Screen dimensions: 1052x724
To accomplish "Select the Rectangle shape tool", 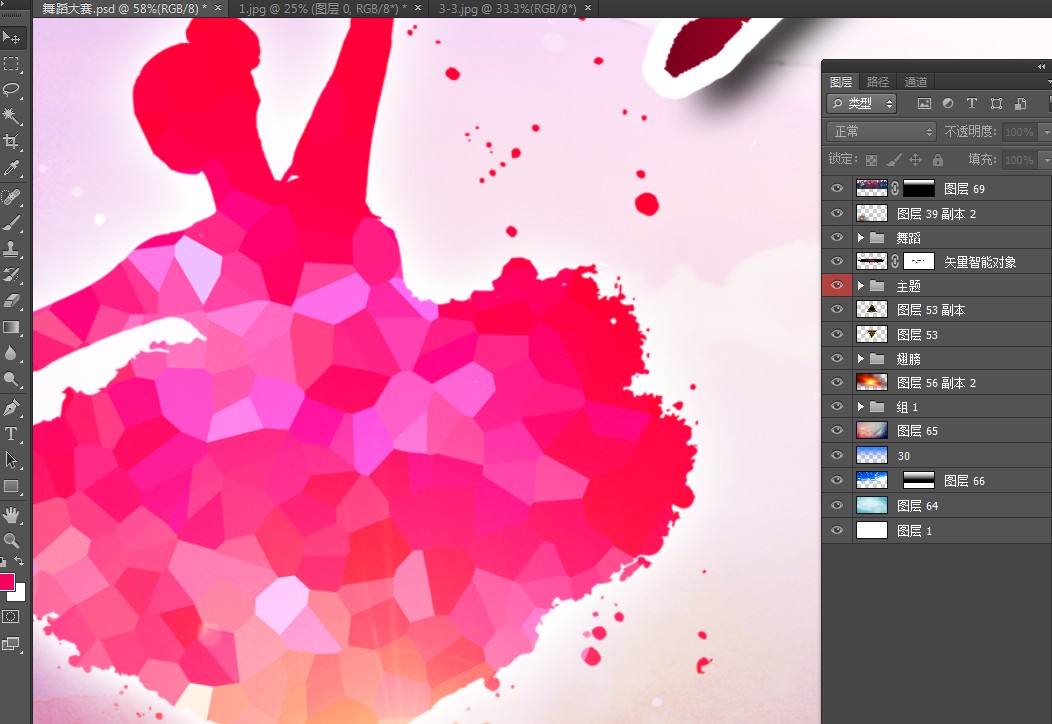I will 11,486.
